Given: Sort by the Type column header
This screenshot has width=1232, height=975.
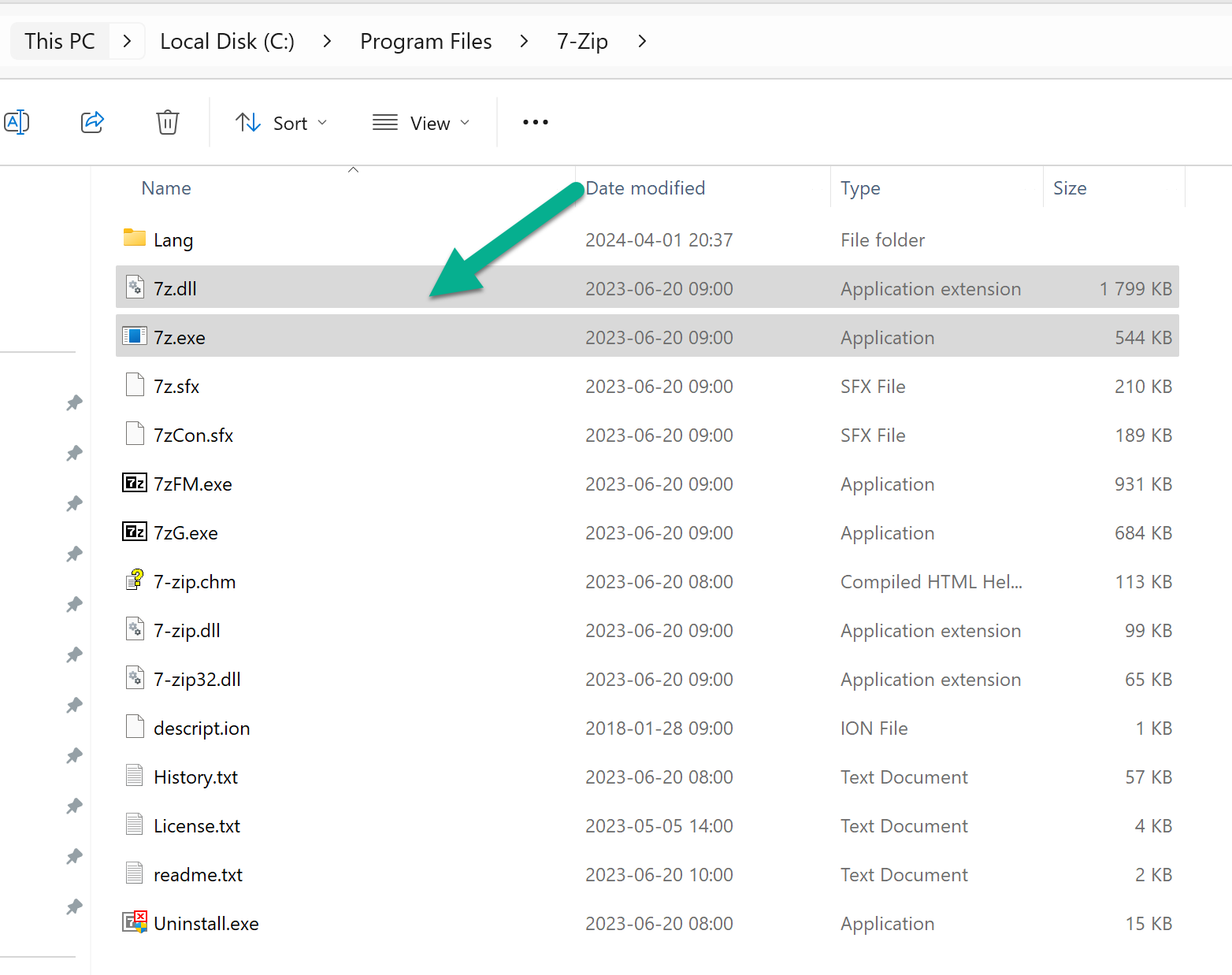Looking at the screenshot, I should click(860, 188).
